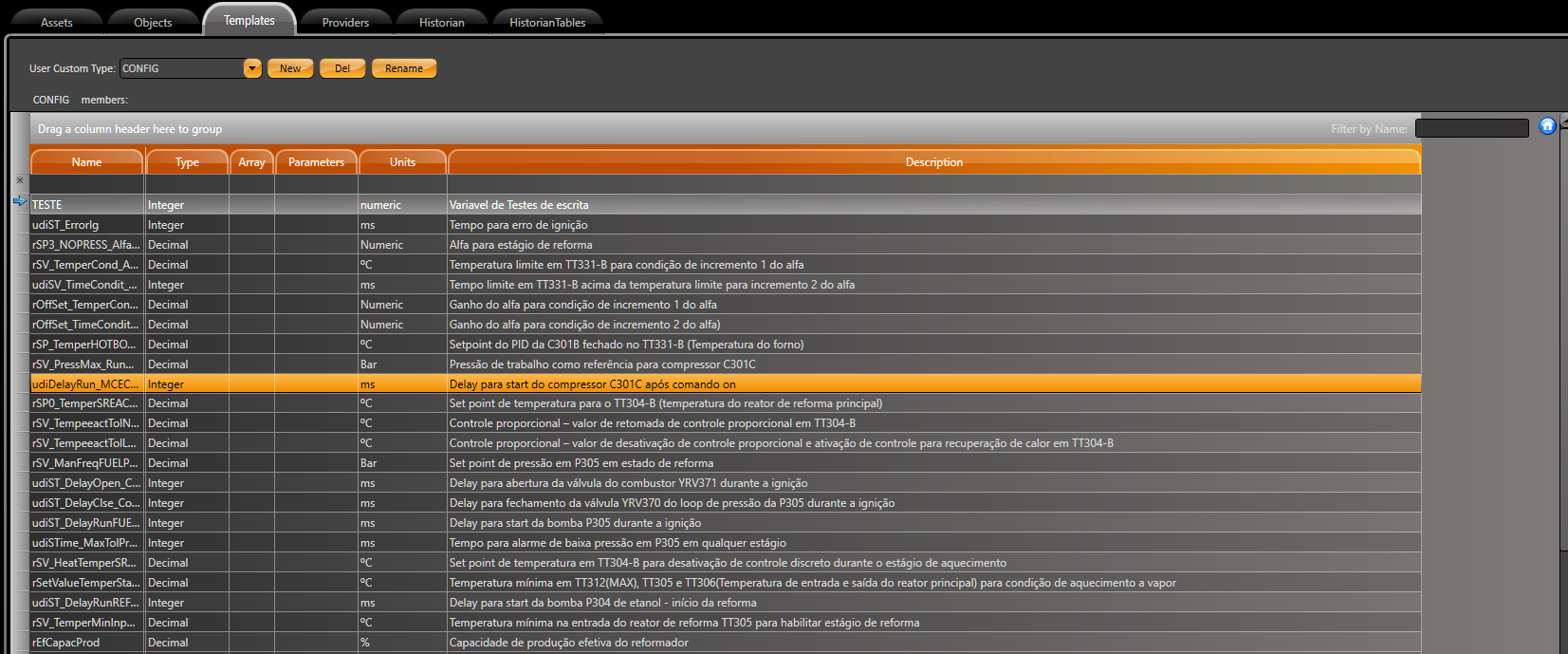Click the new-row asterisk marker

pyautogui.click(x=20, y=180)
